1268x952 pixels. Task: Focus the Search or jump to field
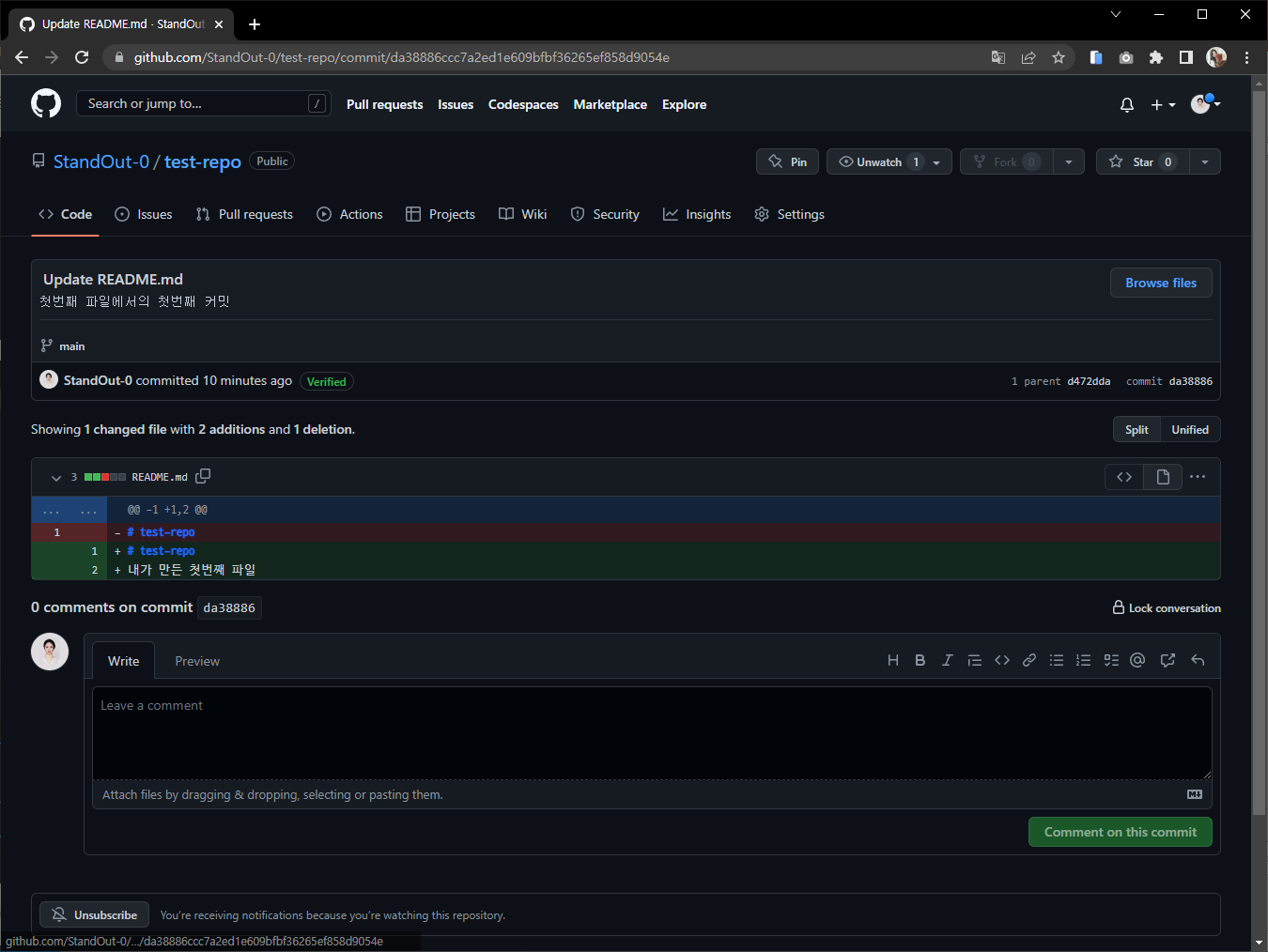203,103
